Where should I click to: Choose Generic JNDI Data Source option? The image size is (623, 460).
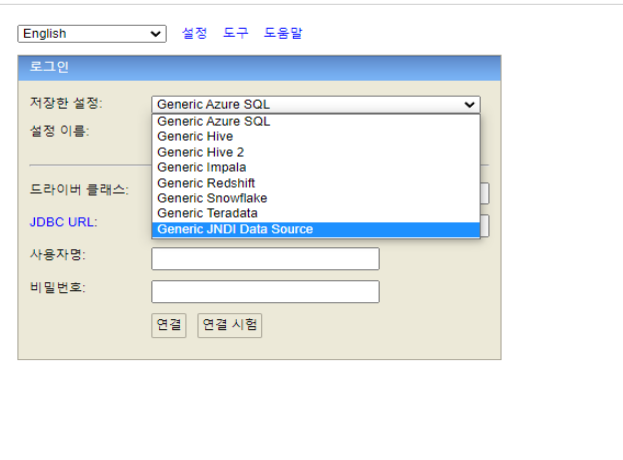click(x=316, y=229)
